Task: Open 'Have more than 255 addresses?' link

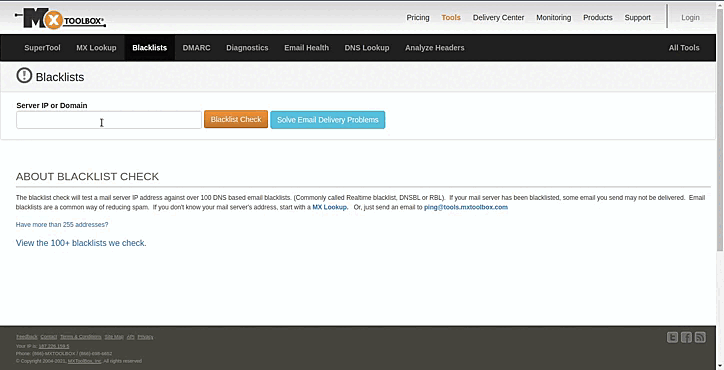Action: click(62, 224)
